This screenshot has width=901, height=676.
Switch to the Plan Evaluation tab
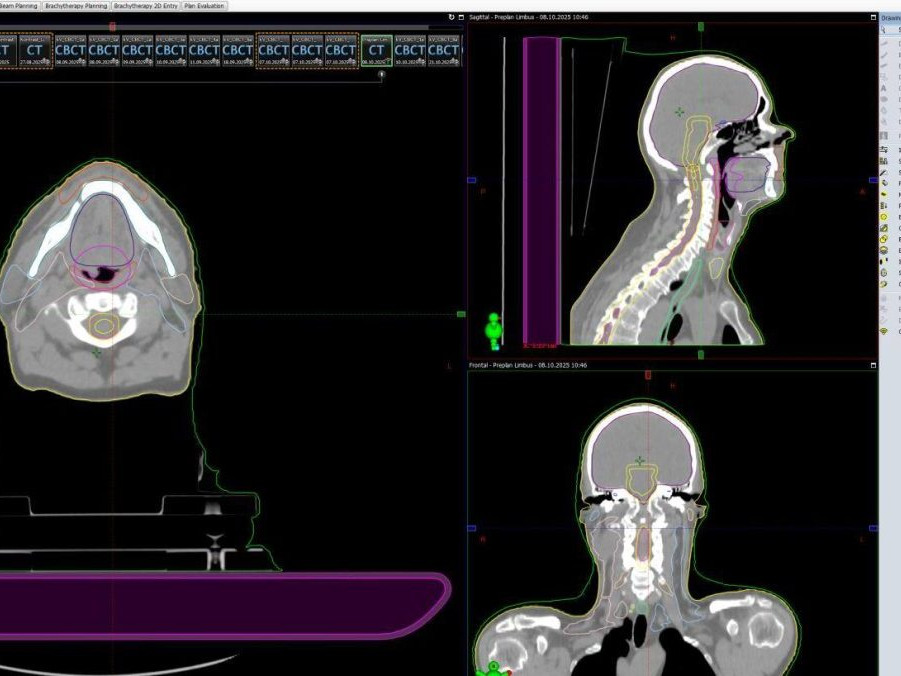click(x=204, y=6)
